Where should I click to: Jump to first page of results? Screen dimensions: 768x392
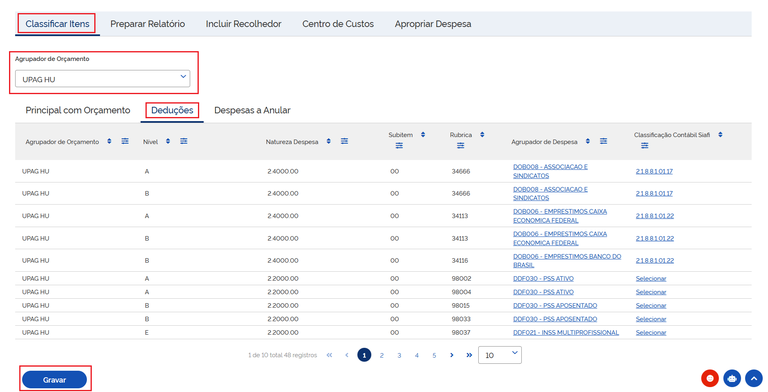[329, 355]
